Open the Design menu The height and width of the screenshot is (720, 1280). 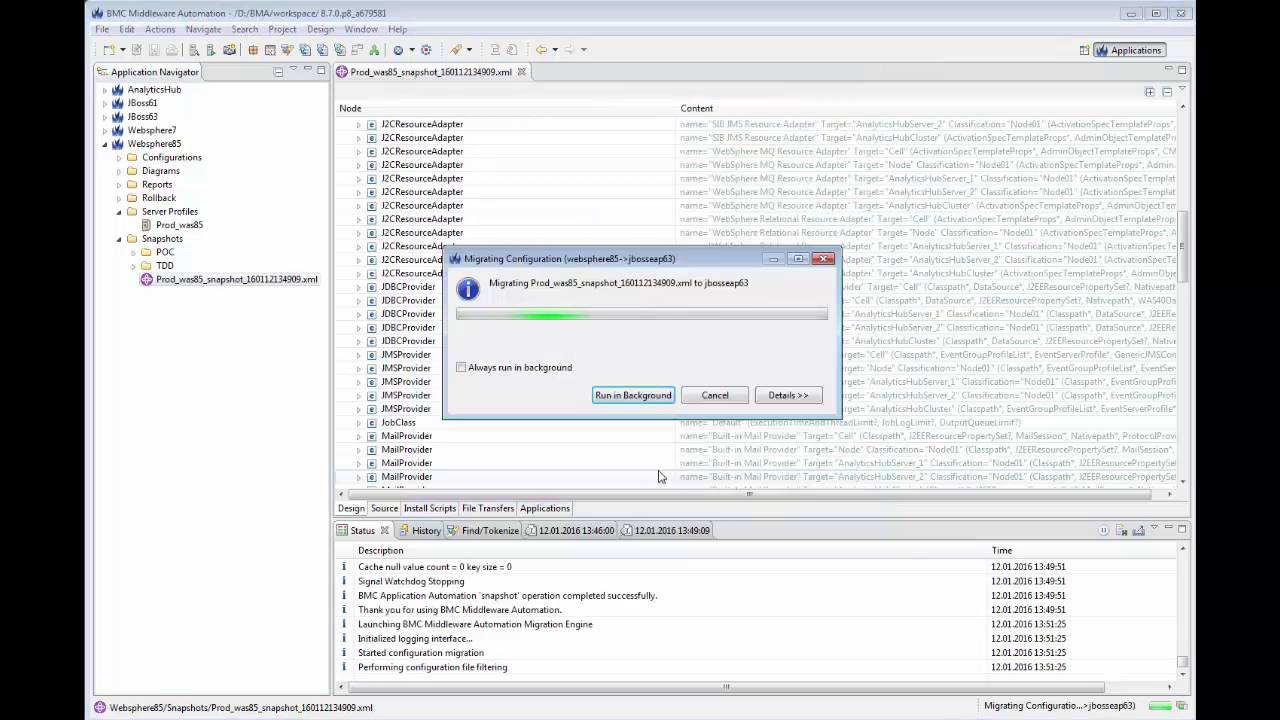click(x=320, y=29)
